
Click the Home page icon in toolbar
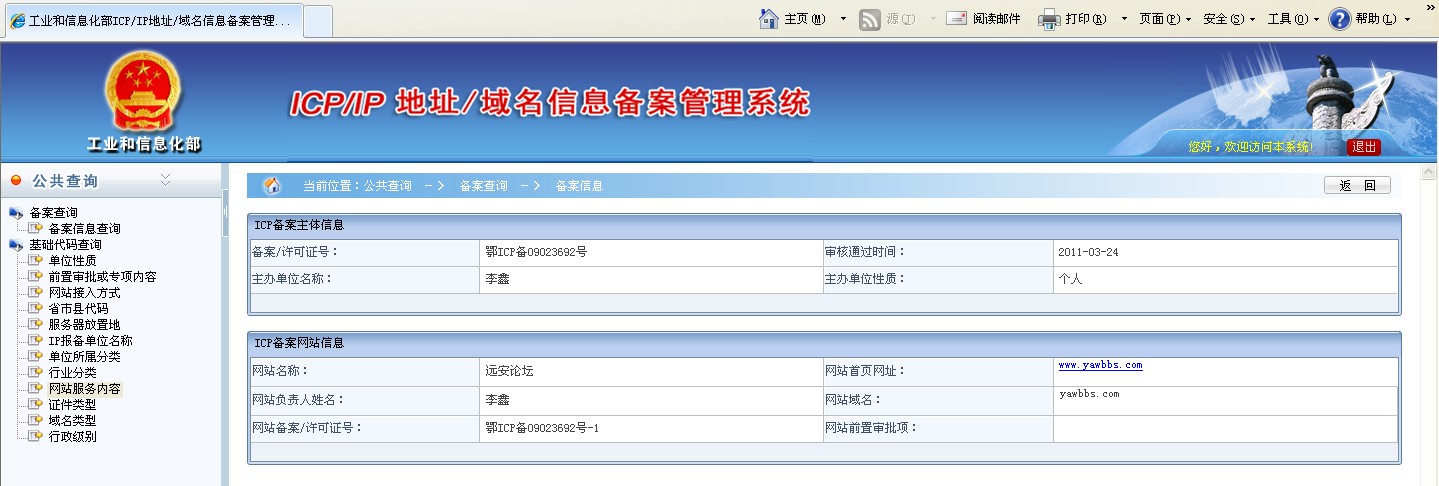point(769,19)
